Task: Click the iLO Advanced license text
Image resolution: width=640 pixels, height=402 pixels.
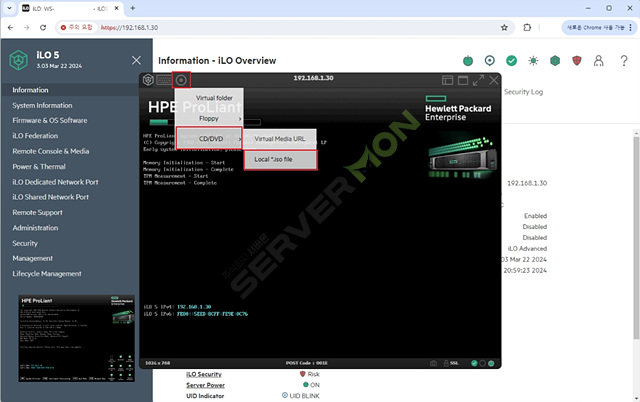Action: click(527, 248)
